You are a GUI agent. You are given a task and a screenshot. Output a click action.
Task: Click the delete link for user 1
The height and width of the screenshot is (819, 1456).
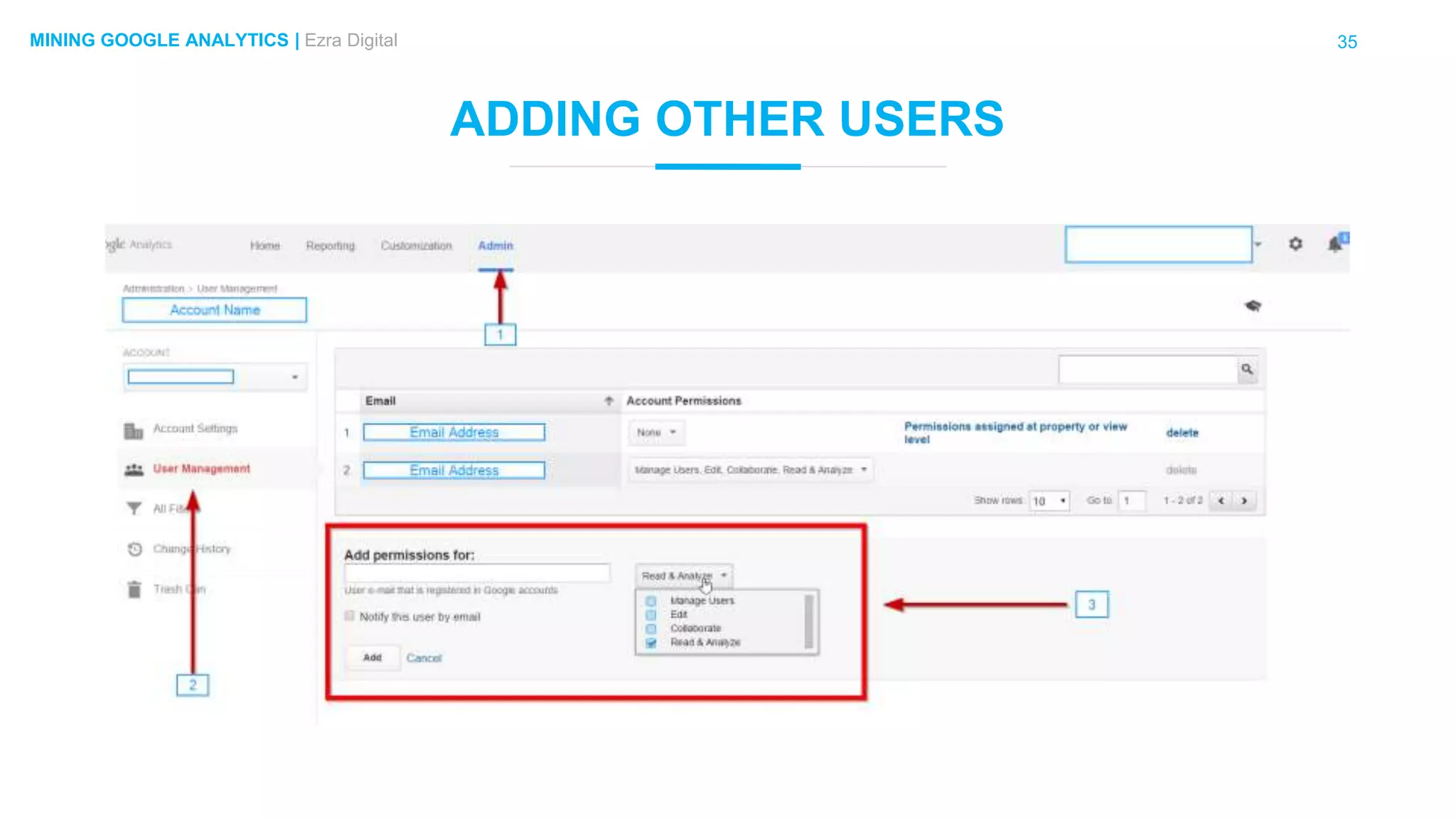point(1182,433)
